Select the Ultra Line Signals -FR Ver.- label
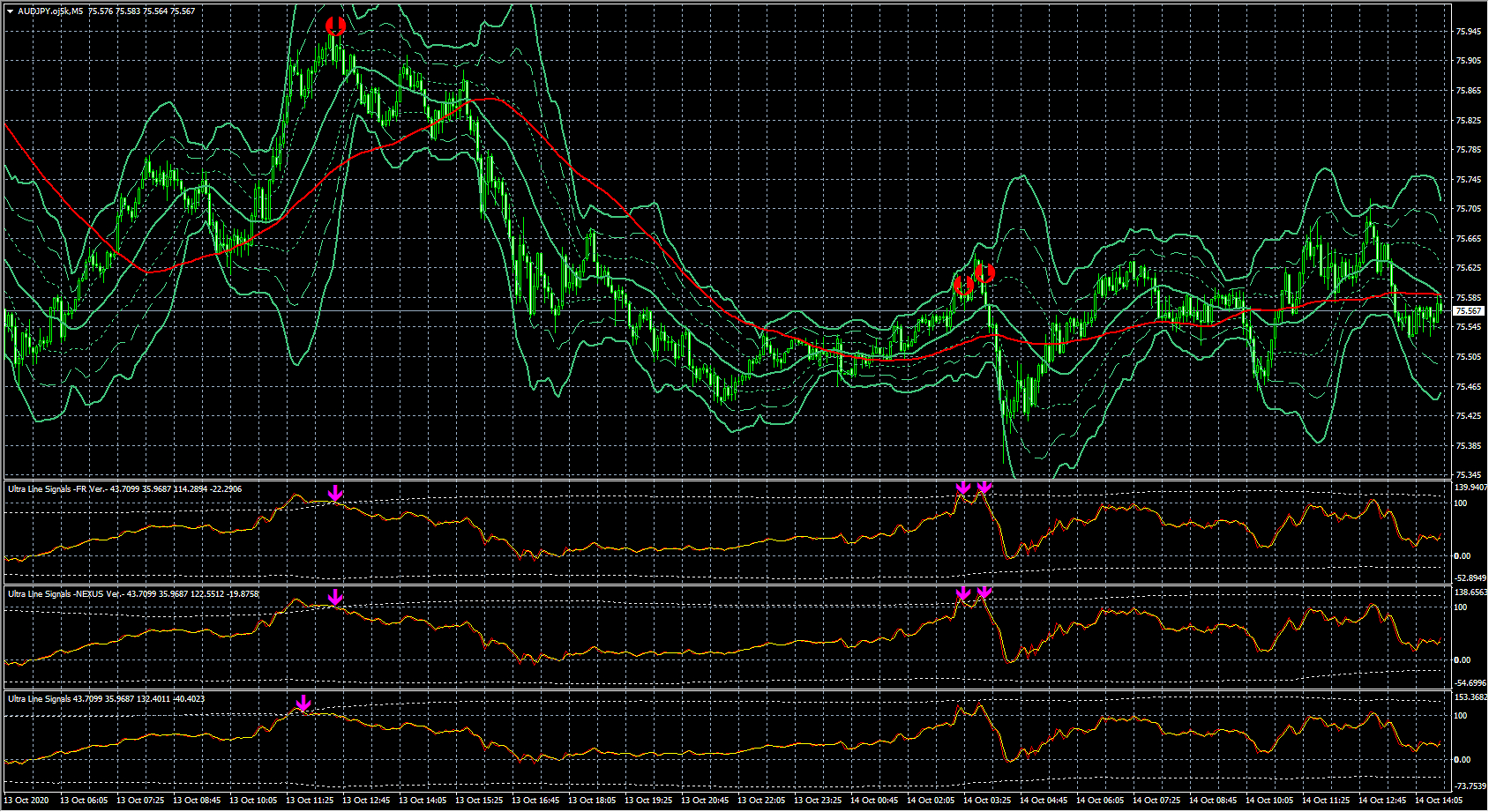This screenshot has height=812, width=1489. coord(56,489)
